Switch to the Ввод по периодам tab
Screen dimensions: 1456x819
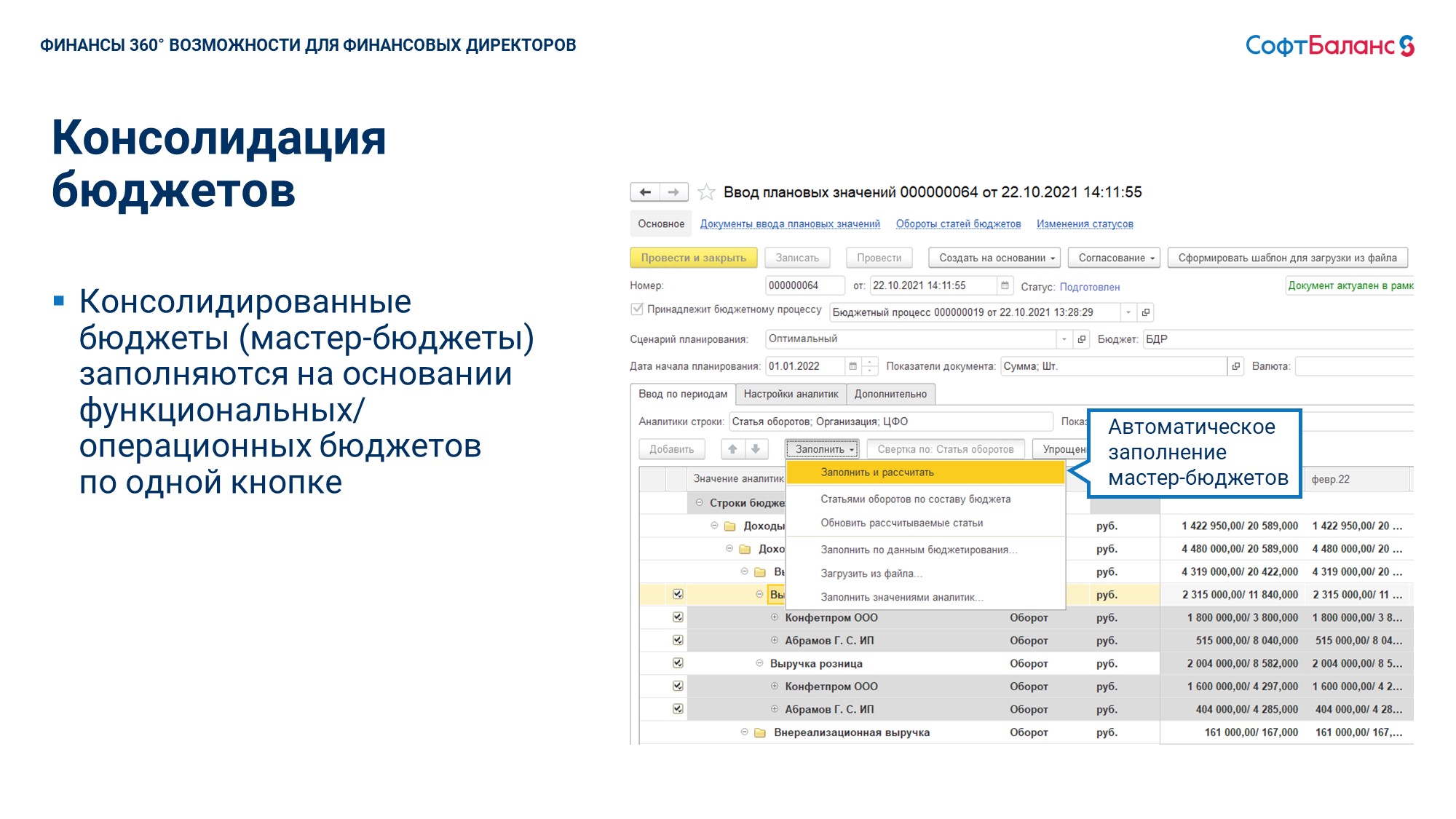click(683, 394)
